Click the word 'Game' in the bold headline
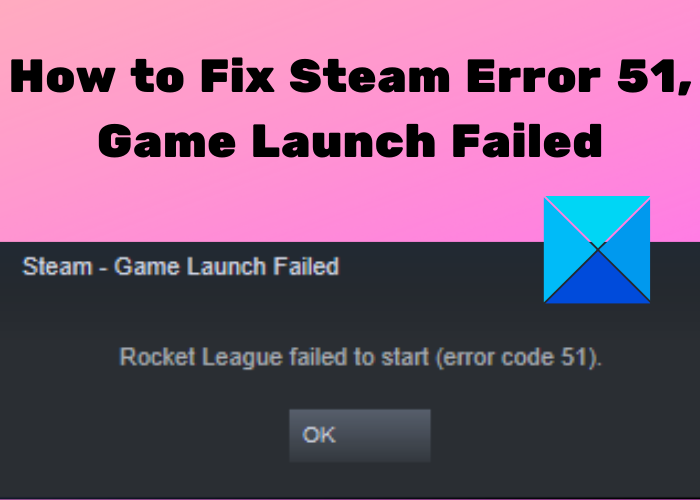This screenshot has width=700, height=500. (x=167, y=142)
